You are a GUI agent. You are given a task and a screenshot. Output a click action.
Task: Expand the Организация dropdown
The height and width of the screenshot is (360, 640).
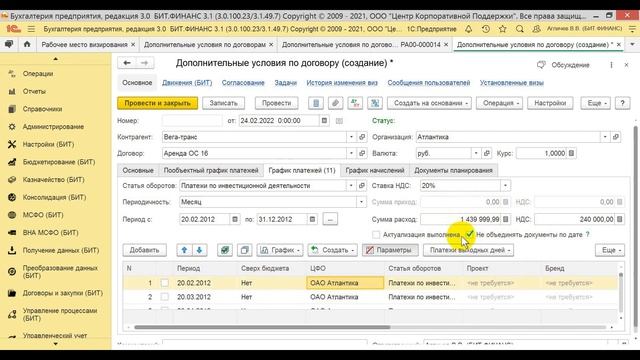coord(605,137)
